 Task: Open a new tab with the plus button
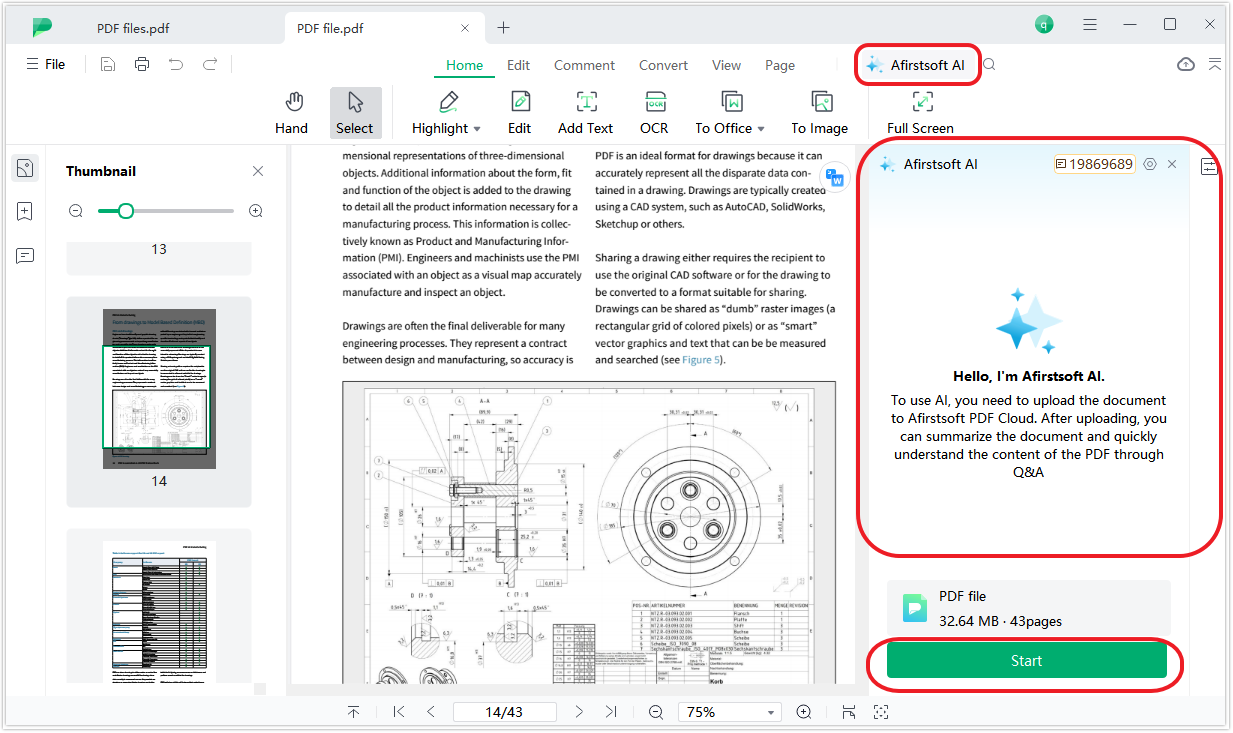coord(503,28)
